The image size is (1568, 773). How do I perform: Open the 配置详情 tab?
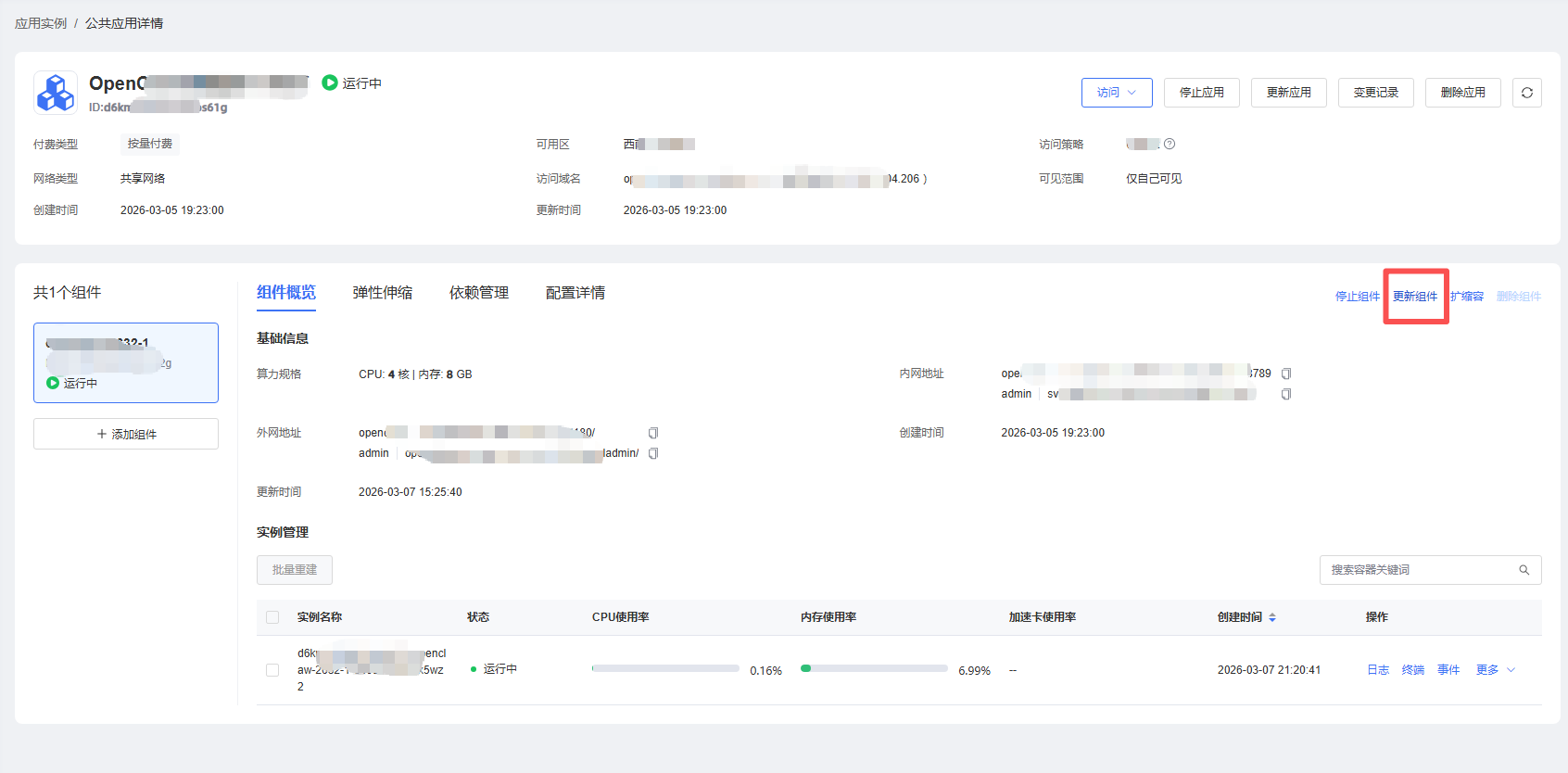[x=575, y=293]
